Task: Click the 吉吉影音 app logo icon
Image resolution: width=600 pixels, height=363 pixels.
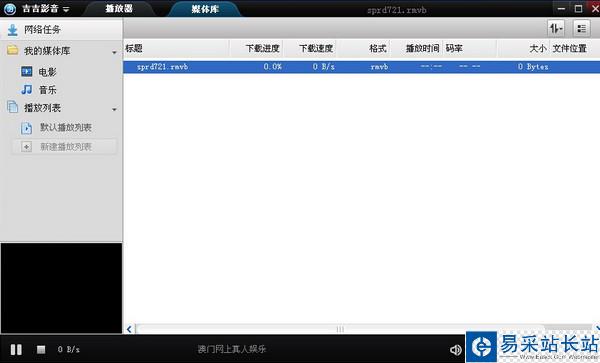Action: tap(10, 9)
